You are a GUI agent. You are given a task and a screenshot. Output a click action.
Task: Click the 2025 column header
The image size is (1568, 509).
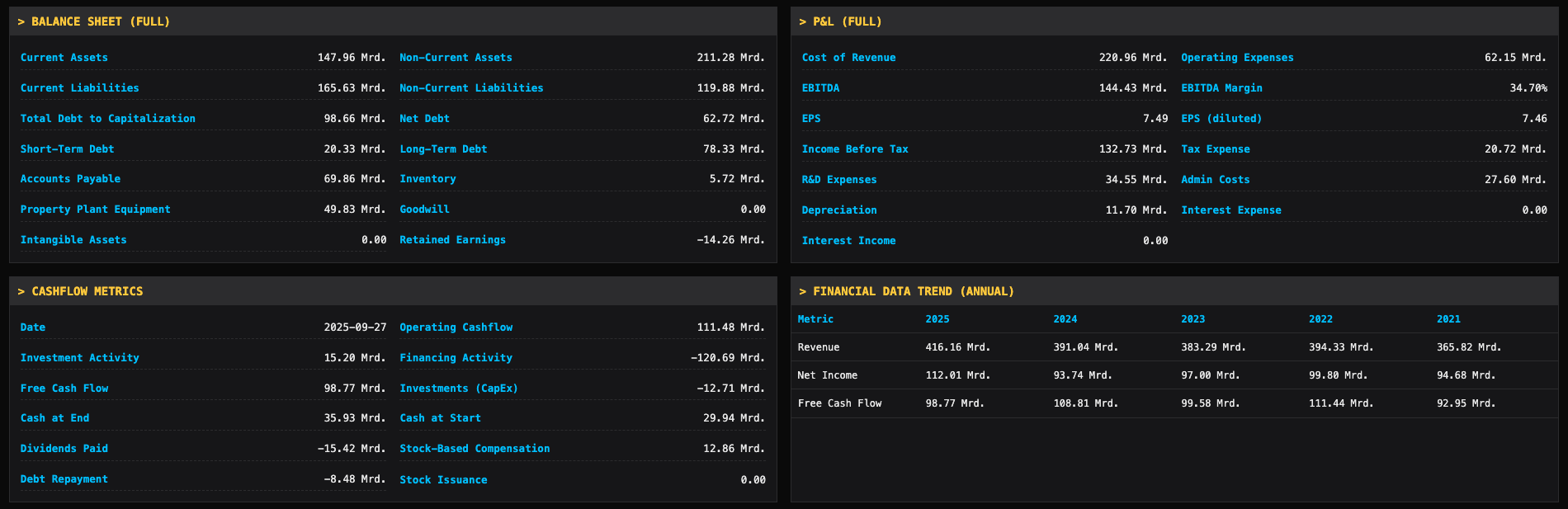pos(937,319)
